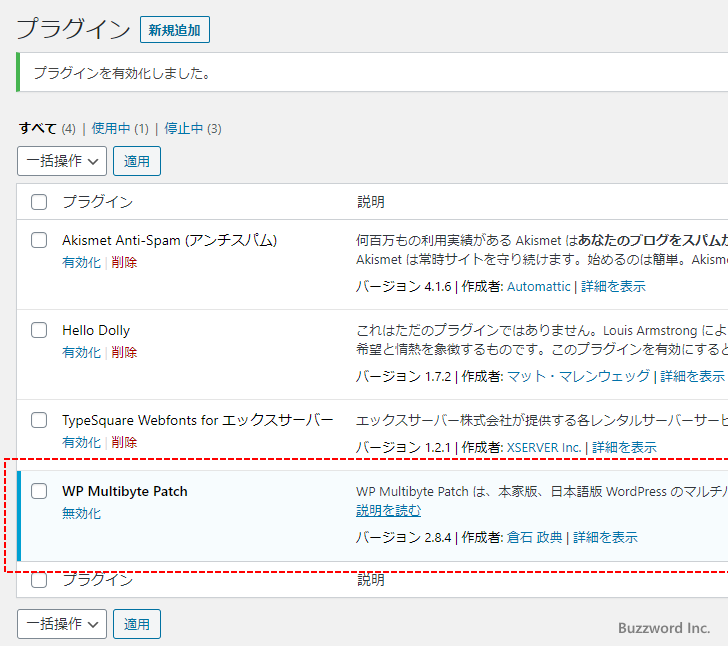Open the top 一括操作 dropdown
728x646 pixels.
62,161
